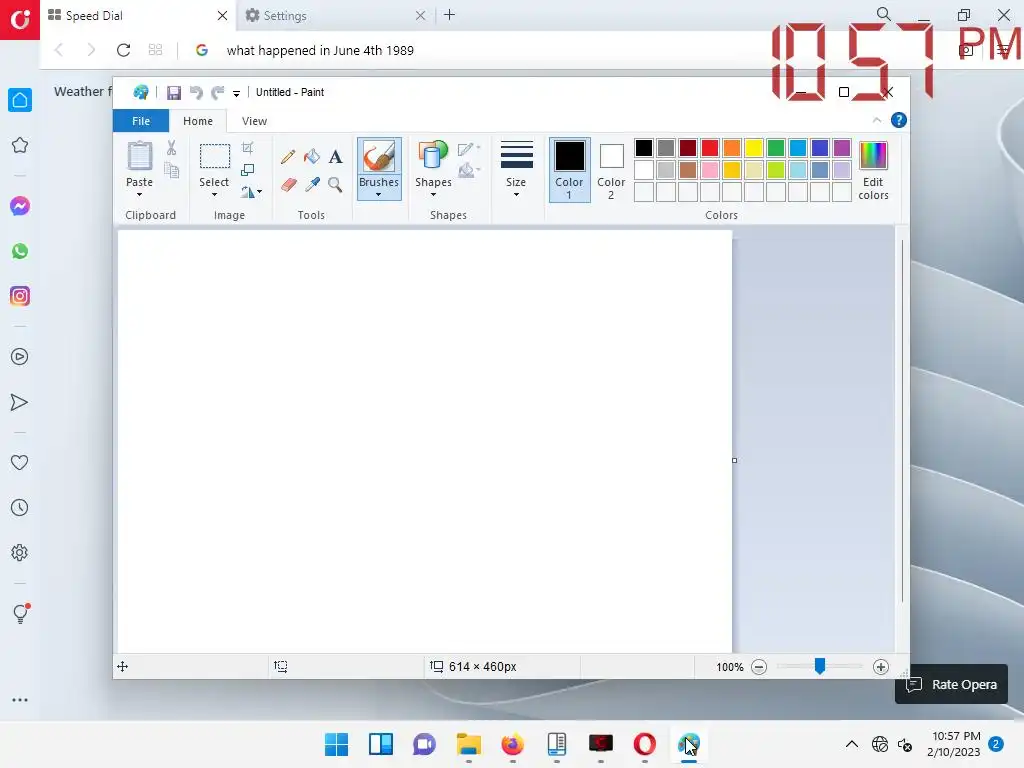This screenshot has width=1024, height=768.
Task: Select the rectangular Select tool
Action: [214, 157]
